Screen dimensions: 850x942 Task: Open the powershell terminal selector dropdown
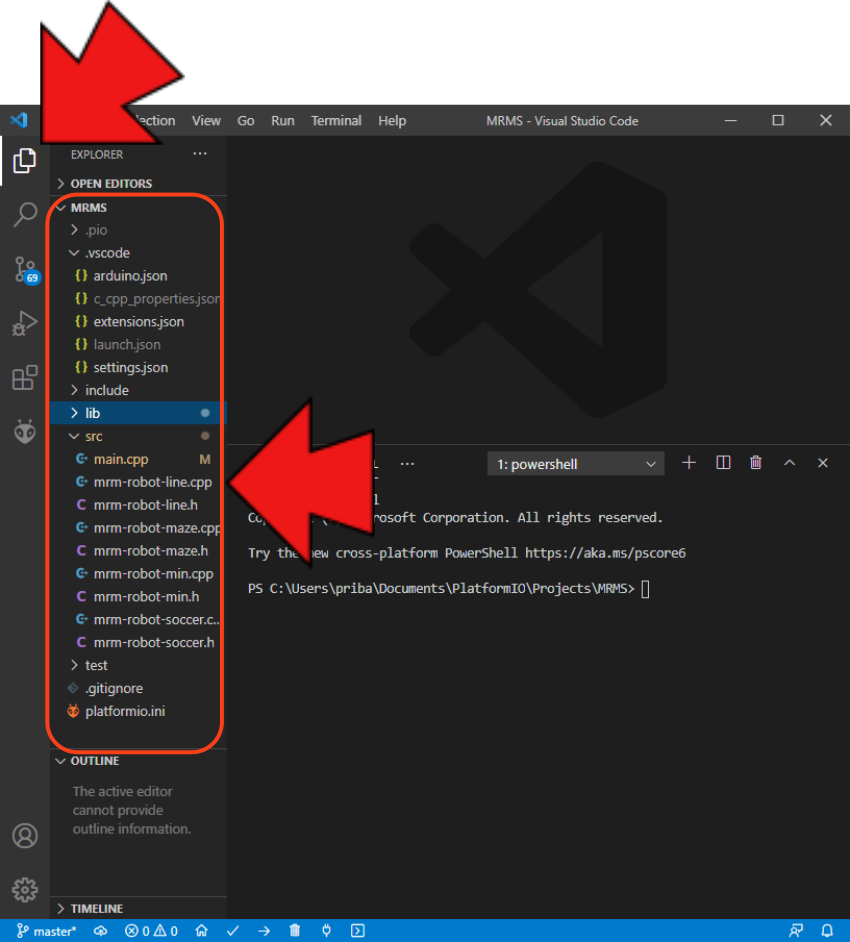click(x=575, y=464)
